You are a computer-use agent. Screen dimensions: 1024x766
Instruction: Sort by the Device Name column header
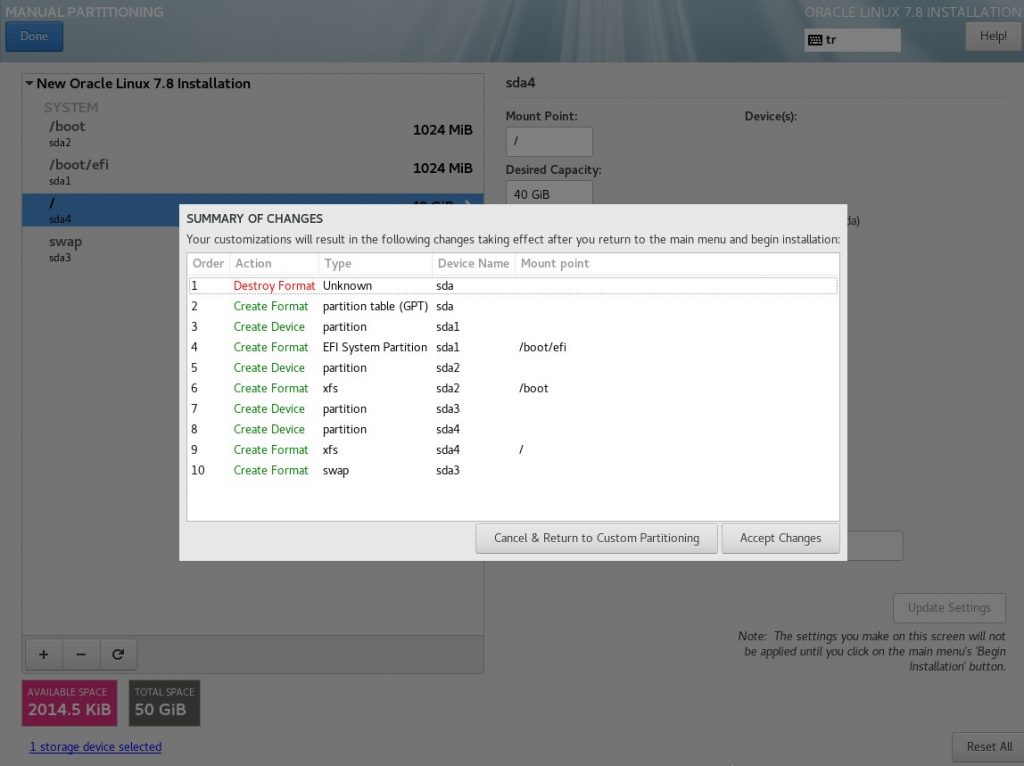point(473,263)
